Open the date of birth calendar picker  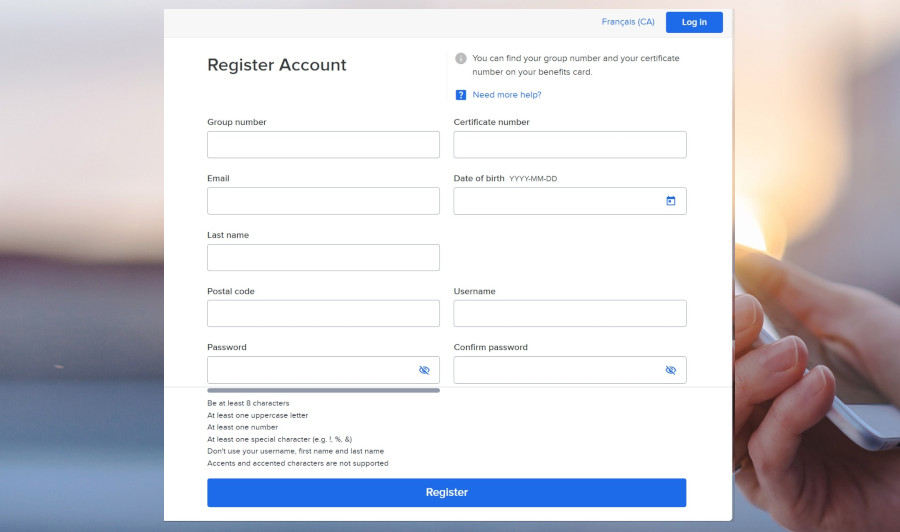pos(670,201)
